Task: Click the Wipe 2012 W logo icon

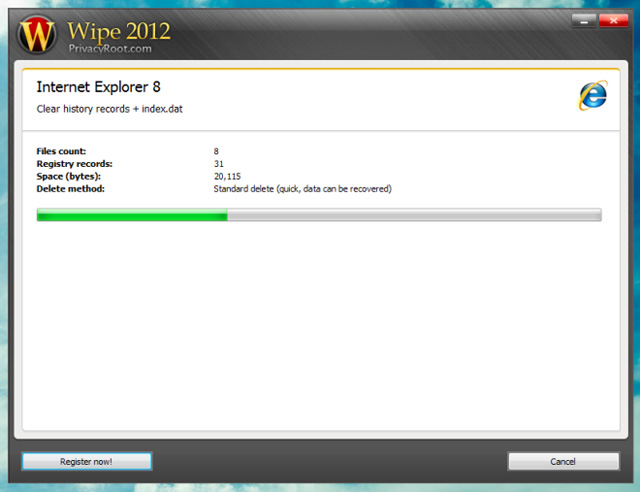Action: [37, 35]
